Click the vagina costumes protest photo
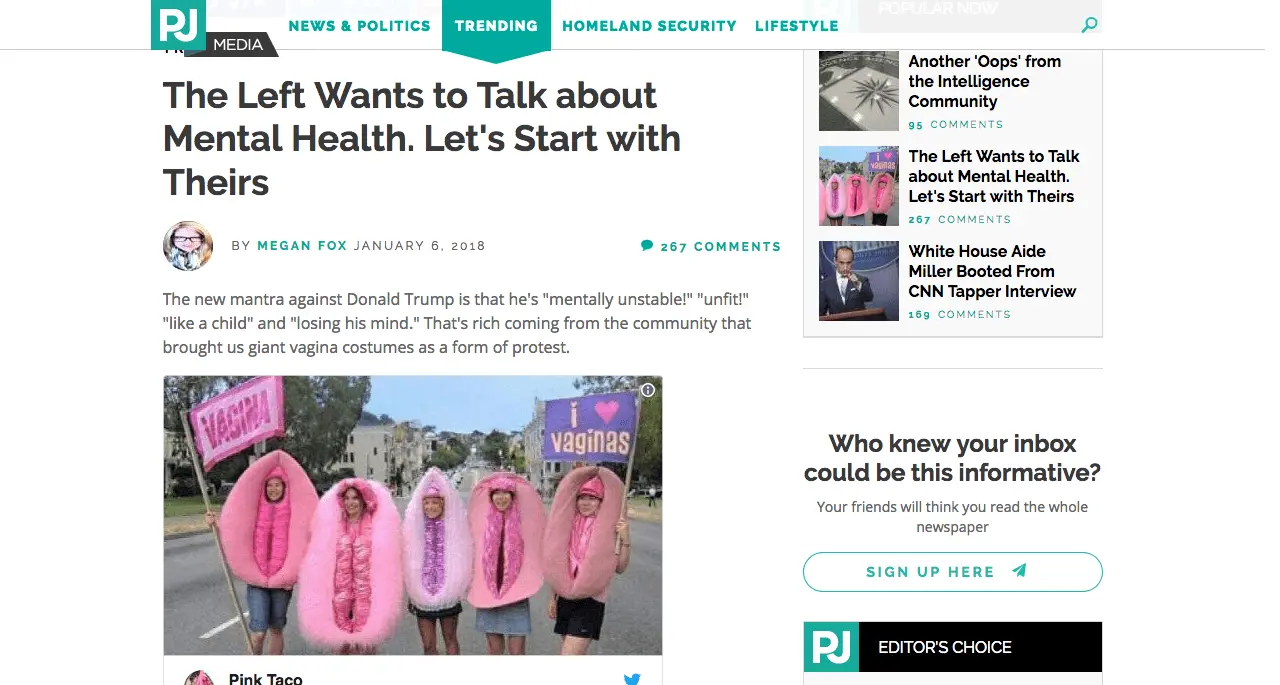This screenshot has height=685, width=1280. pos(413,515)
